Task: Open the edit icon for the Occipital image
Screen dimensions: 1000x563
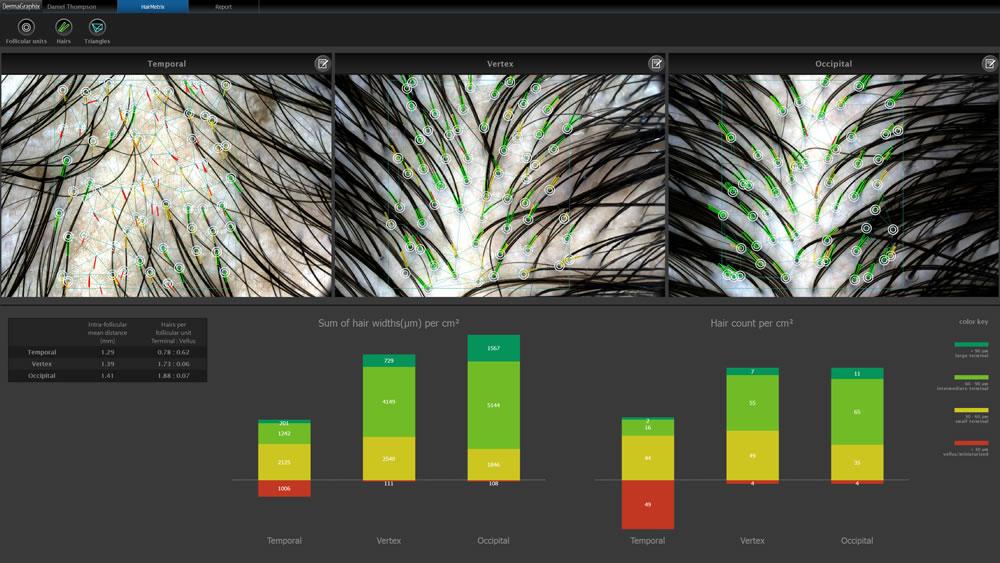Action: [990, 64]
